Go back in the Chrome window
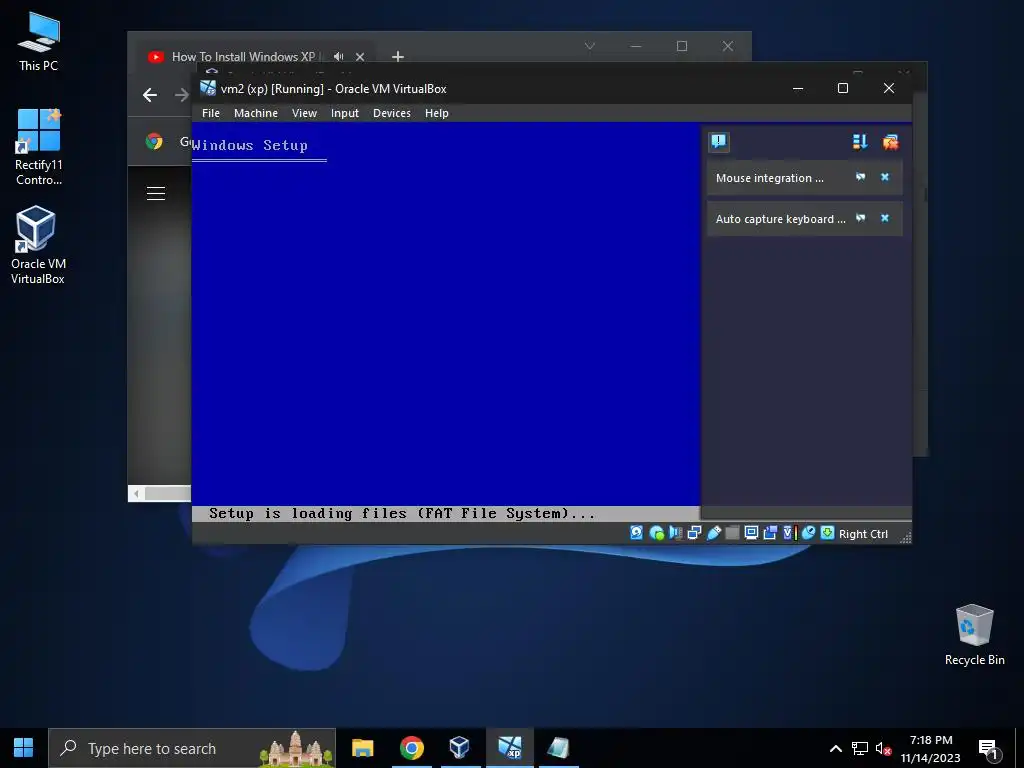Image resolution: width=1024 pixels, height=768 pixels. coord(150,95)
